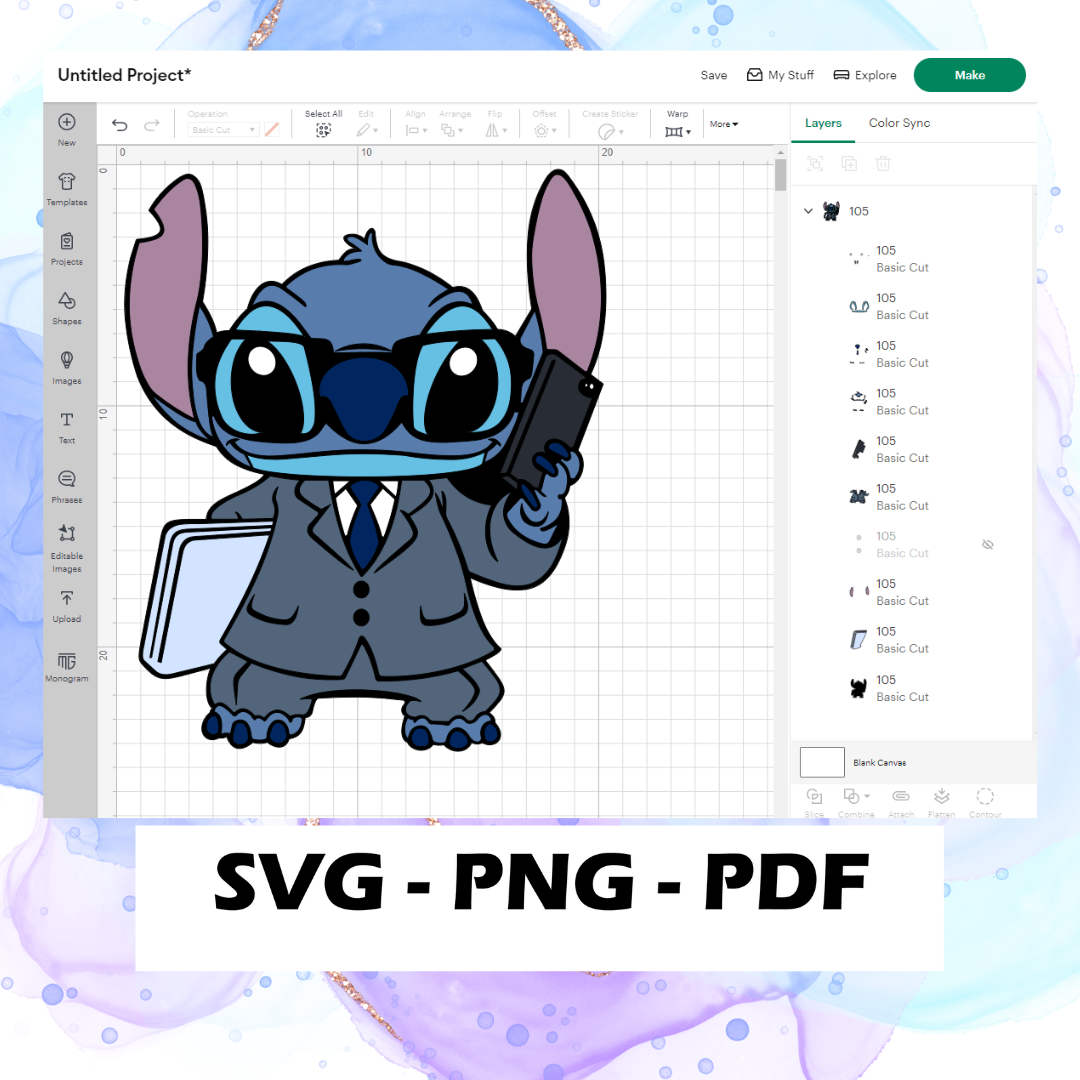Click the Stitch image on the canvas

[365, 461]
